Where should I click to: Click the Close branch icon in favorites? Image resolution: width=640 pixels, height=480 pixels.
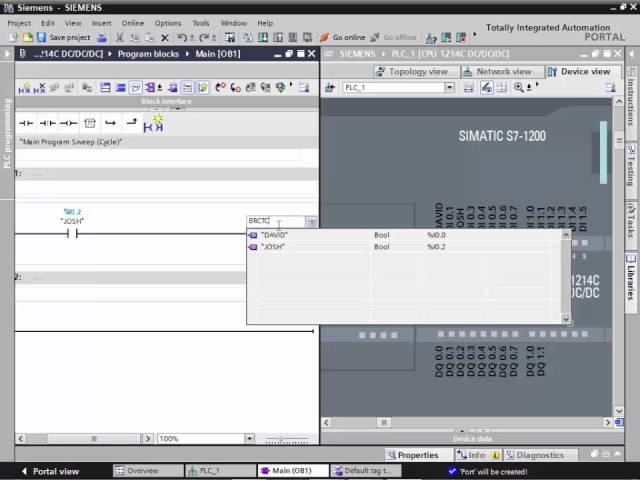click(x=131, y=122)
